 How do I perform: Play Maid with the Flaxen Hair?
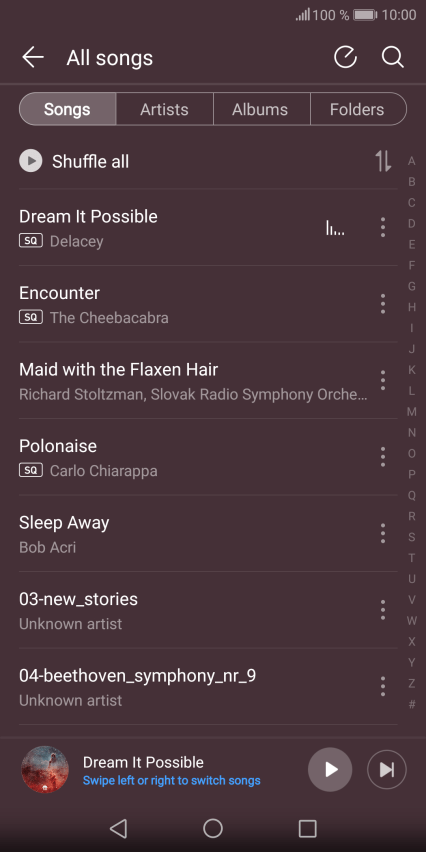[193, 380]
